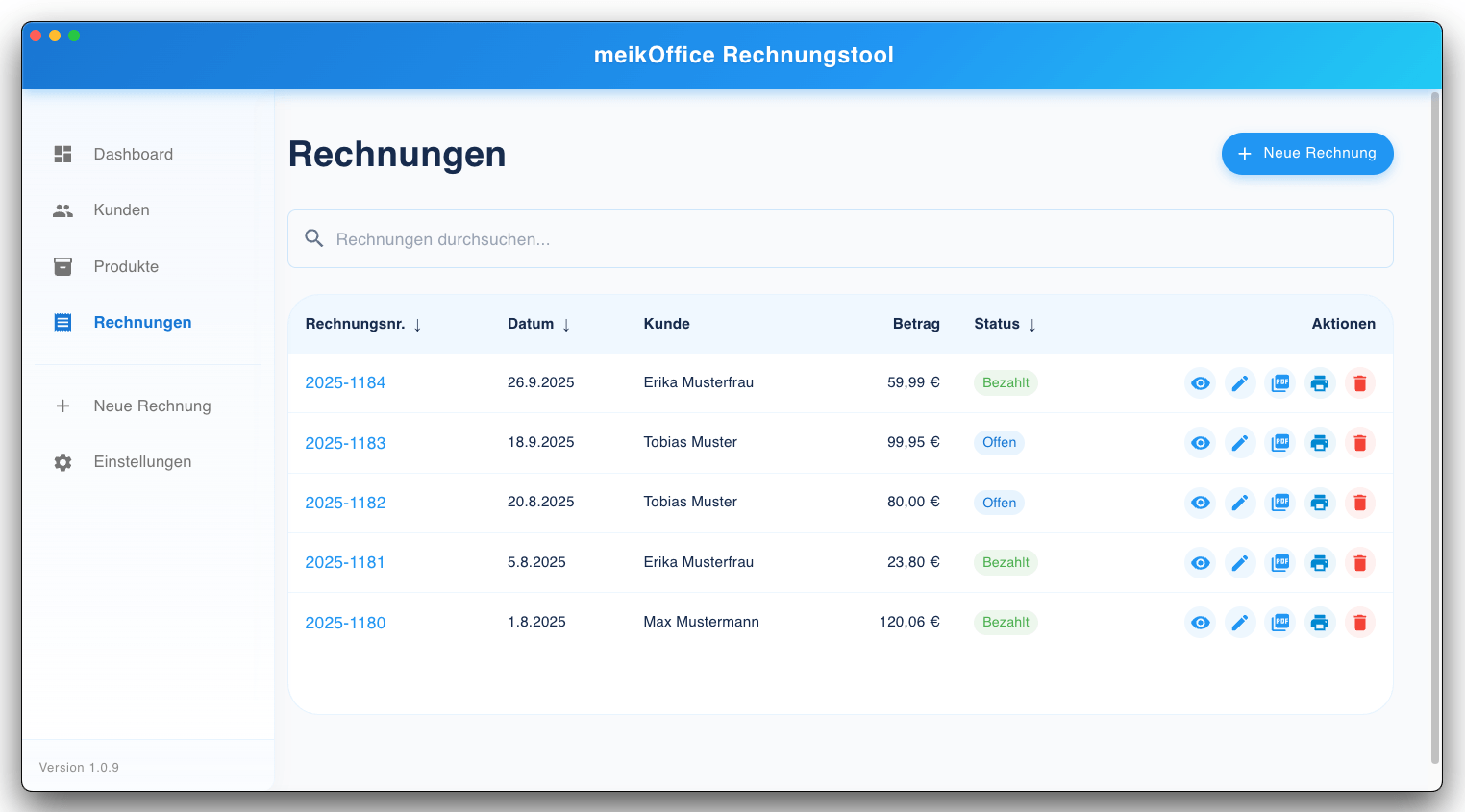Image resolution: width=1465 pixels, height=812 pixels.
Task: Click the printer icon for invoice 2025-1183
Action: pos(1319,443)
